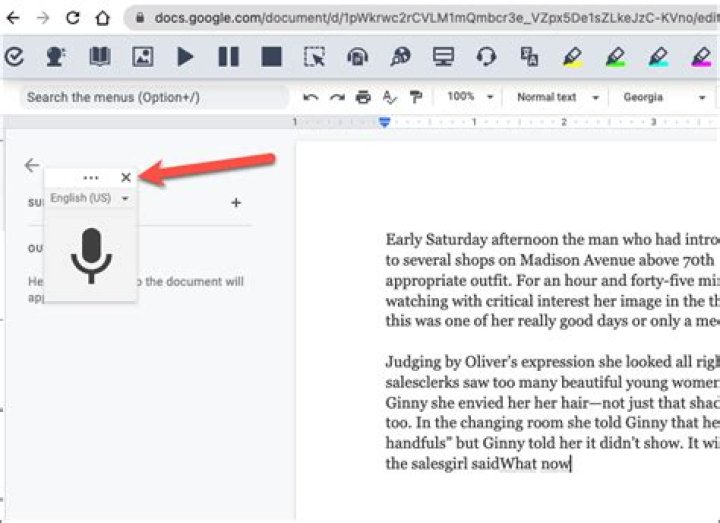Screen dimensions: 720x523
Task: Add a summary with the plus button
Action: pos(236,202)
